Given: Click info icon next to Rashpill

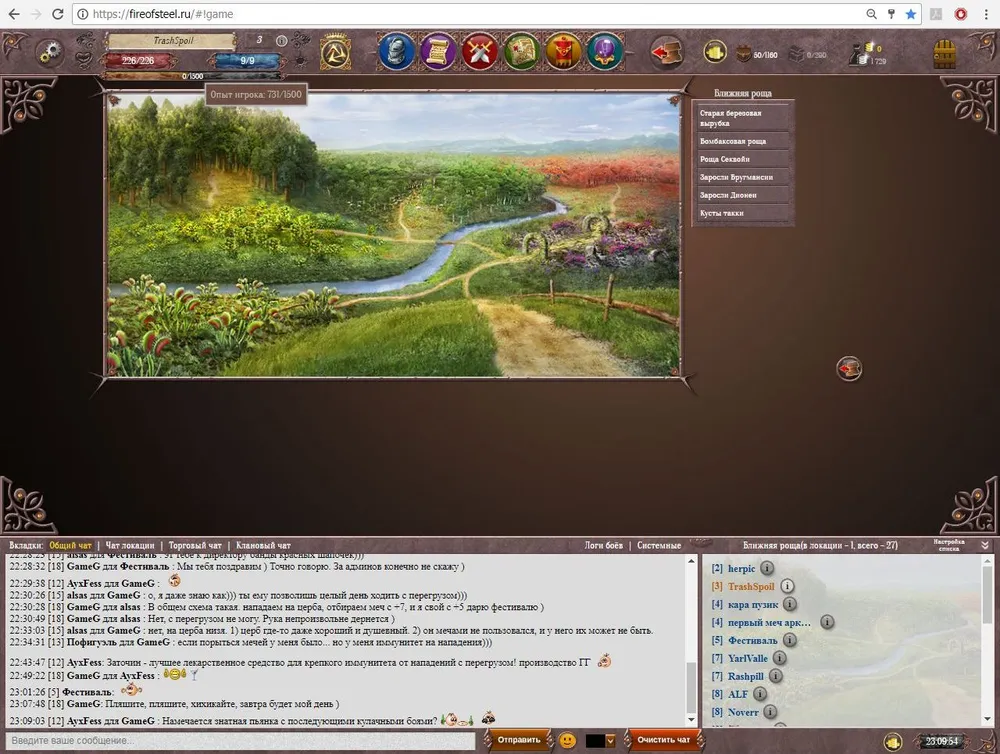Looking at the screenshot, I should (x=776, y=676).
